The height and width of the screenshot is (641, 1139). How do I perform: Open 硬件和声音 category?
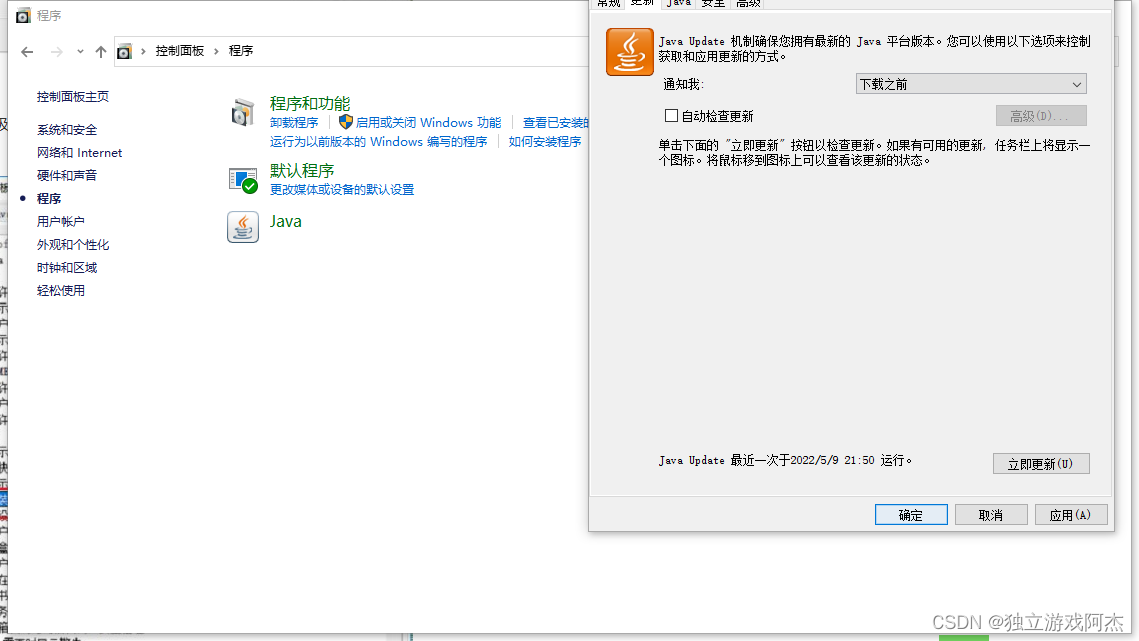tap(67, 175)
